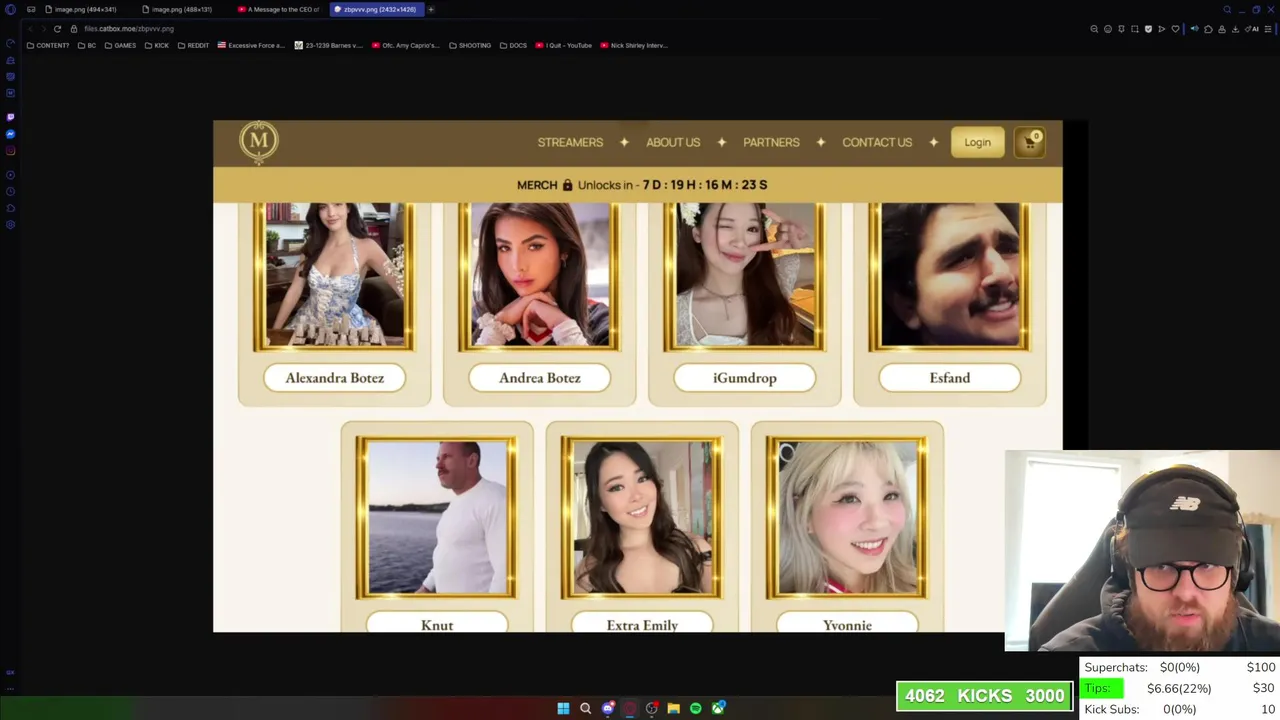Reload the current page
The width and height of the screenshot is (1280, 720).
pos(58,28)
